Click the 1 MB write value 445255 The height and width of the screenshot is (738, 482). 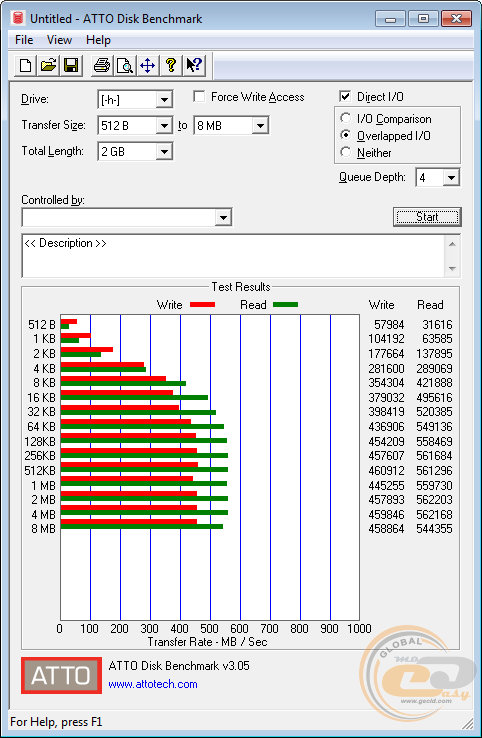386,485
